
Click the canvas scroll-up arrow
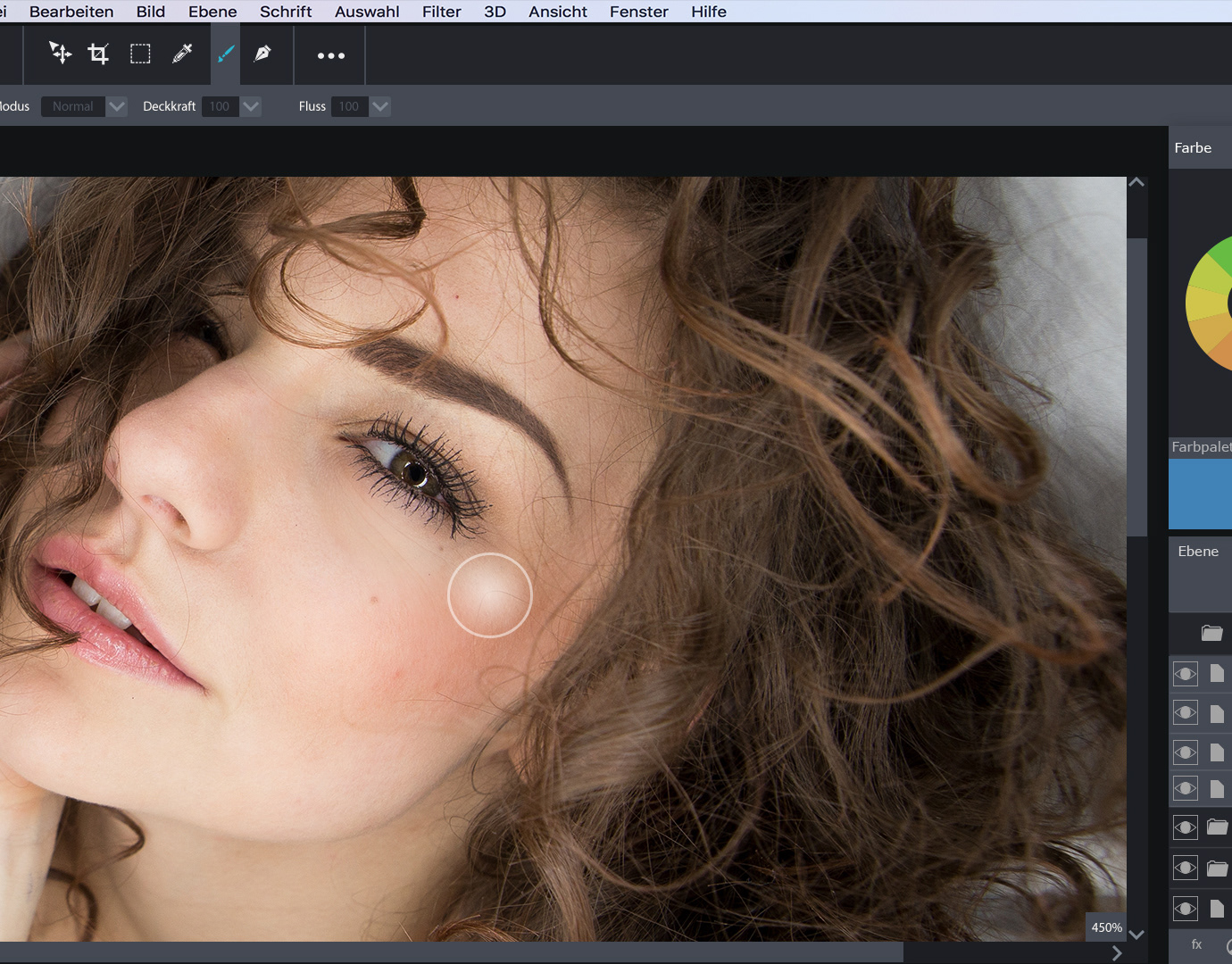coord(1136,183)
